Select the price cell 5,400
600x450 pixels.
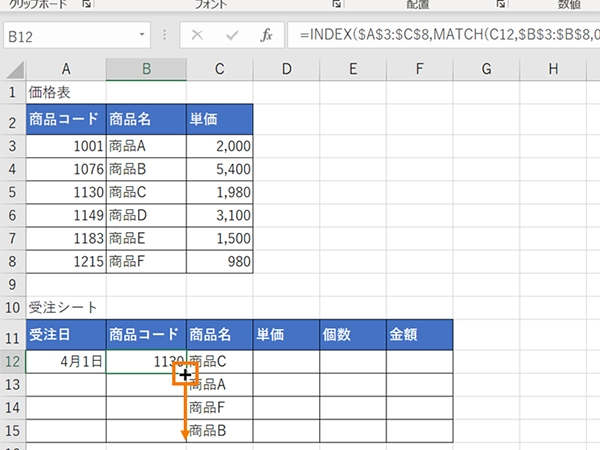click(220, 169)
